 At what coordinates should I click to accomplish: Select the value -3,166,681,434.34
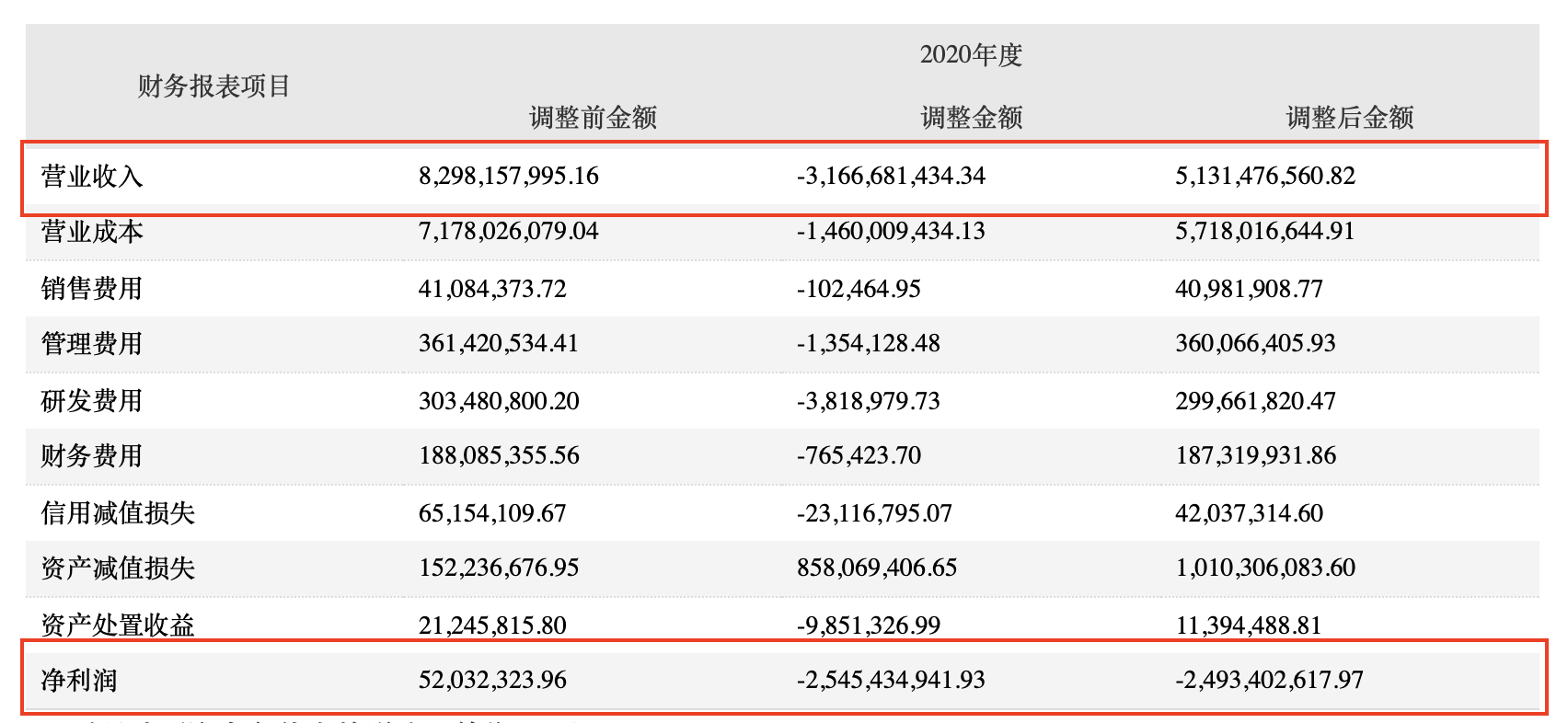891,176
